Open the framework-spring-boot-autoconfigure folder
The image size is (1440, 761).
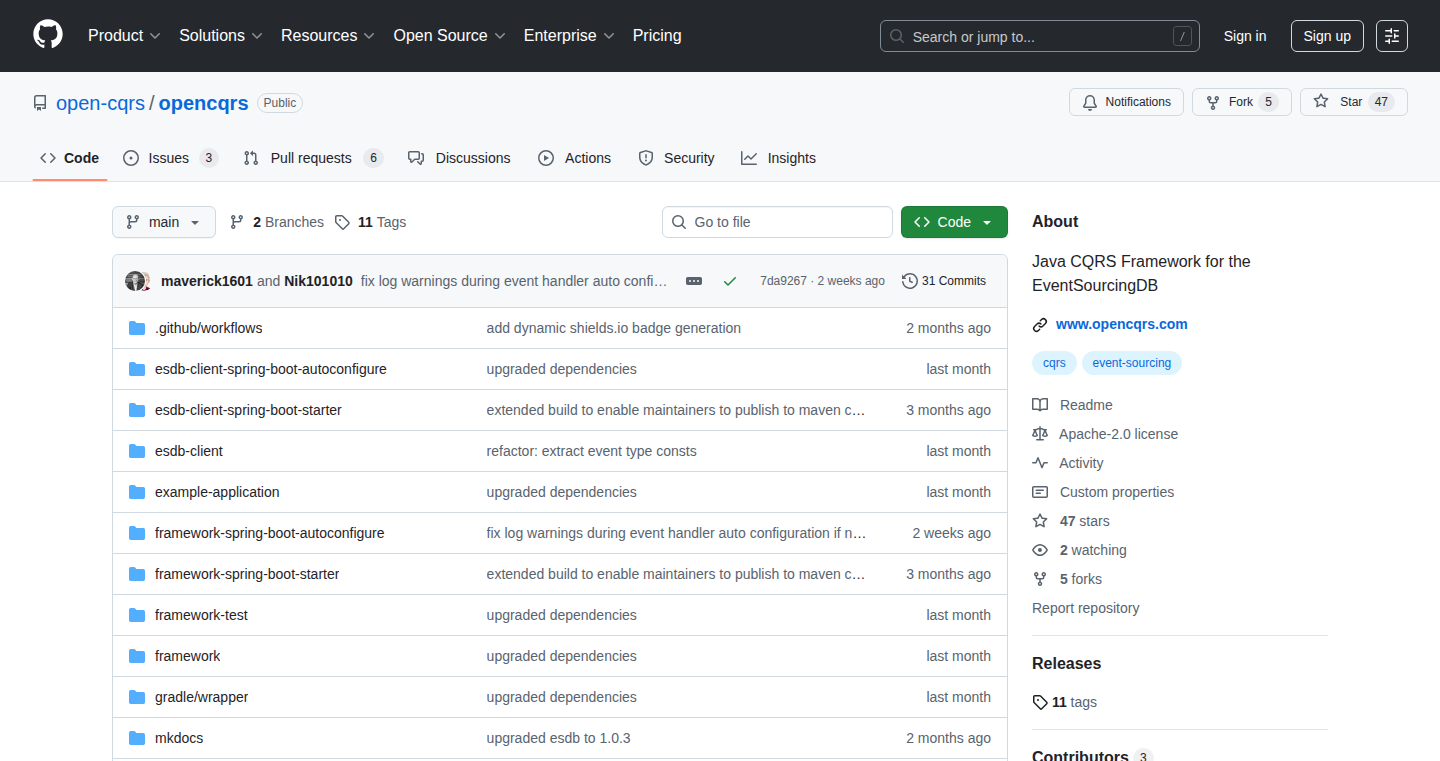pos(270,533)
